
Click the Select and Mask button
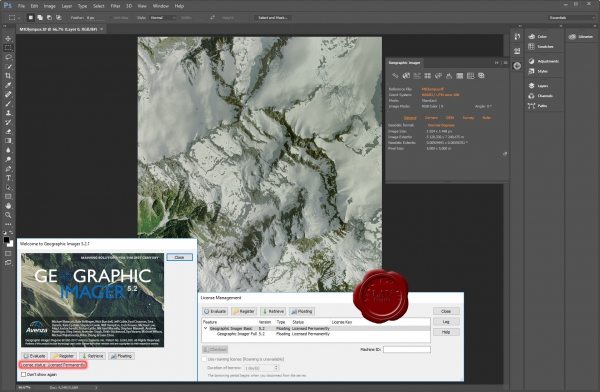coord(272,18)
